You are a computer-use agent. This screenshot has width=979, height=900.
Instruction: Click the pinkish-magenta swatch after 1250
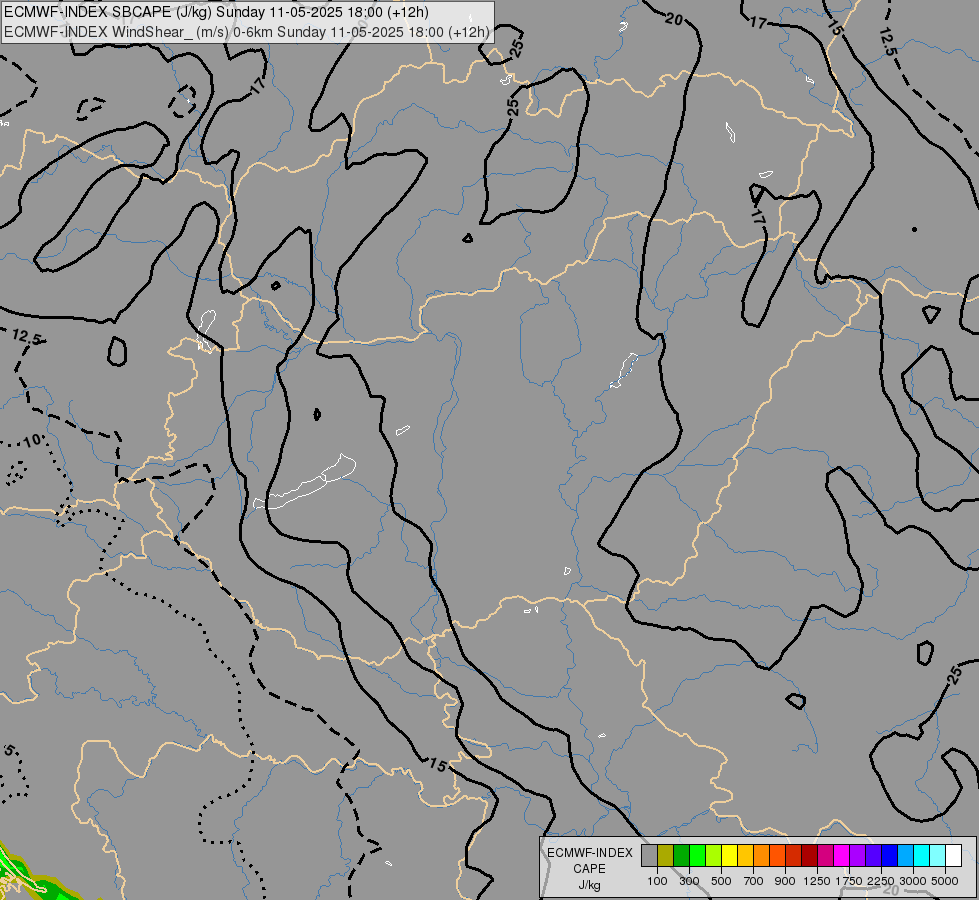pyautogui.click(x=825, y=856)
